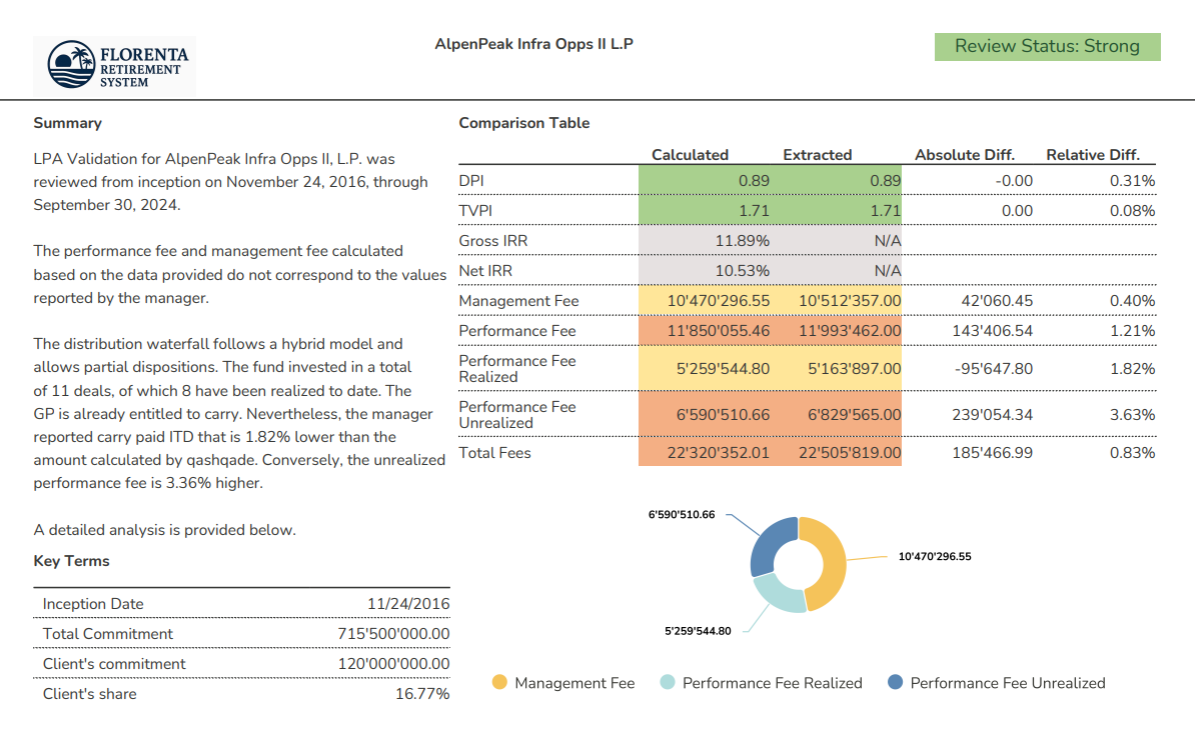Click the yellow Management Fee legend dot
1195x733 pixels.
point(499,682)
